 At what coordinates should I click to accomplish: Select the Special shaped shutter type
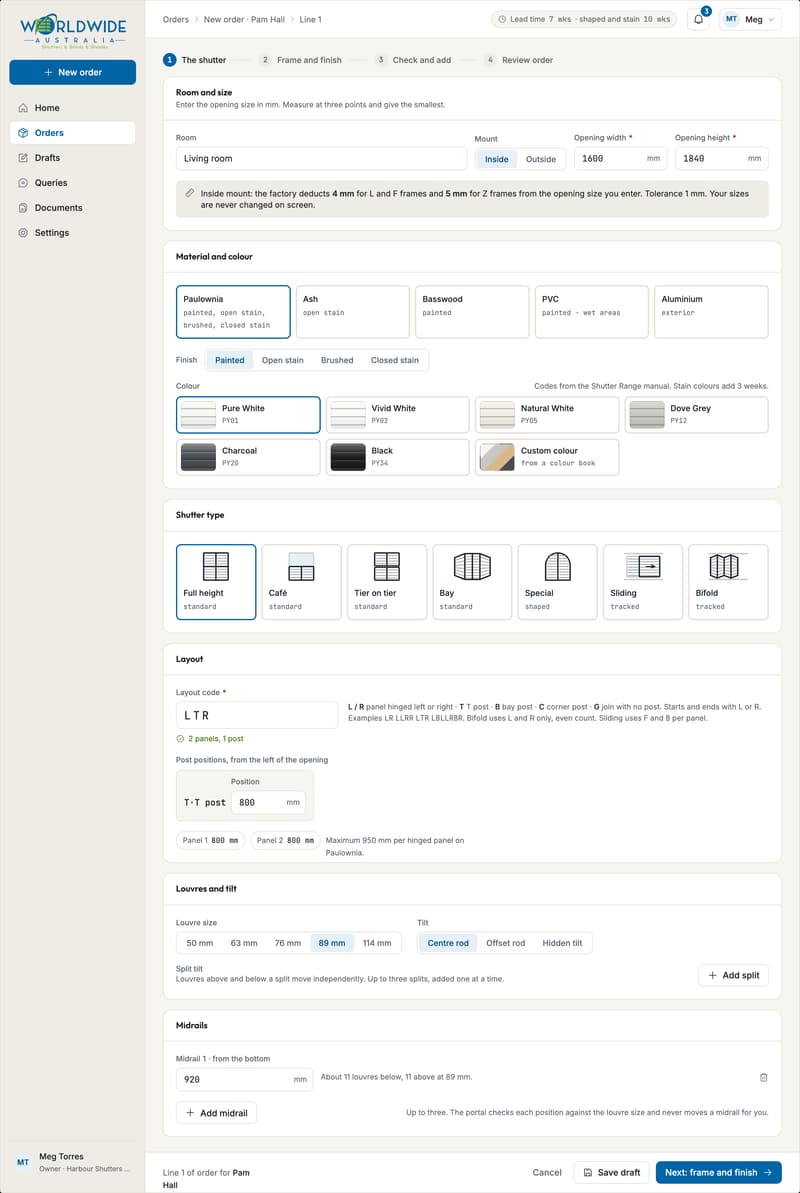point(557,582)
